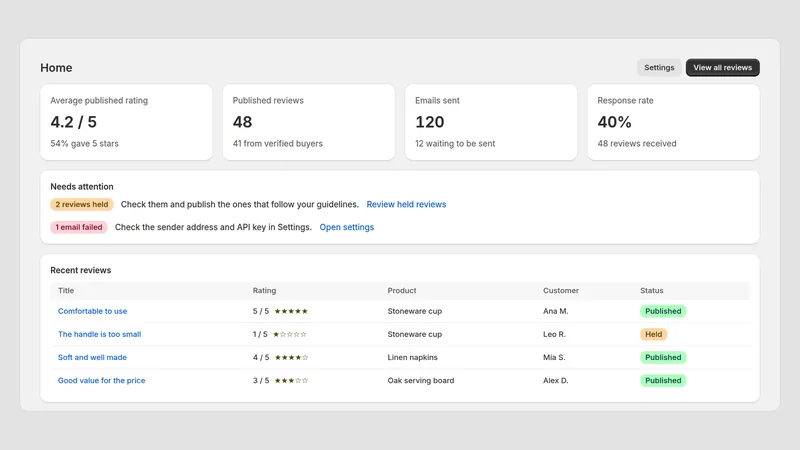800x450 pixels.
Task: Click the one-star rating for Leo R.
Action: coord(290,334)
